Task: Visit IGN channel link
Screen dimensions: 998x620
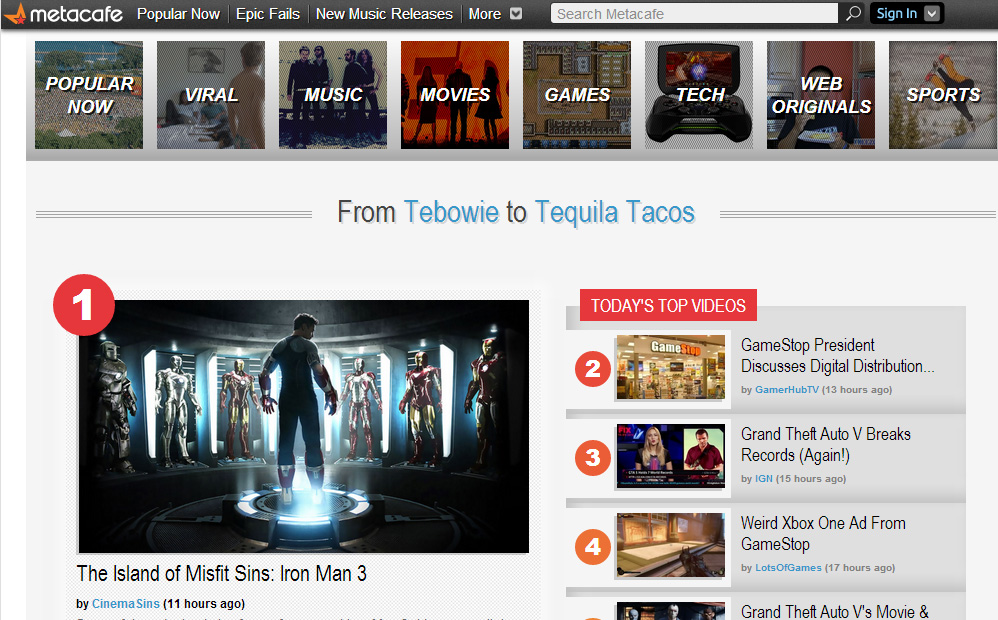Action: (764, 479)
